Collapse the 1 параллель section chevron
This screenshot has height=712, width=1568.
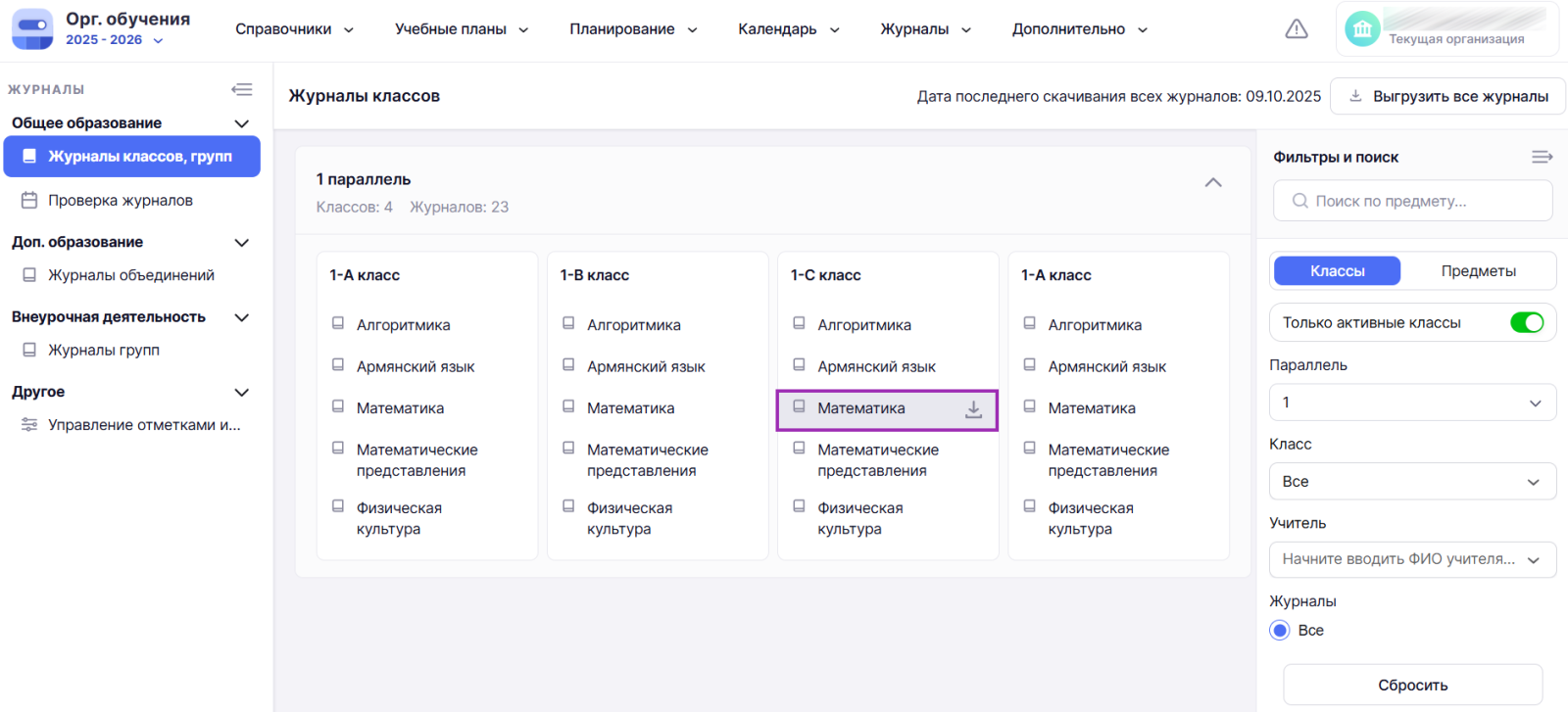(1212, 182)
